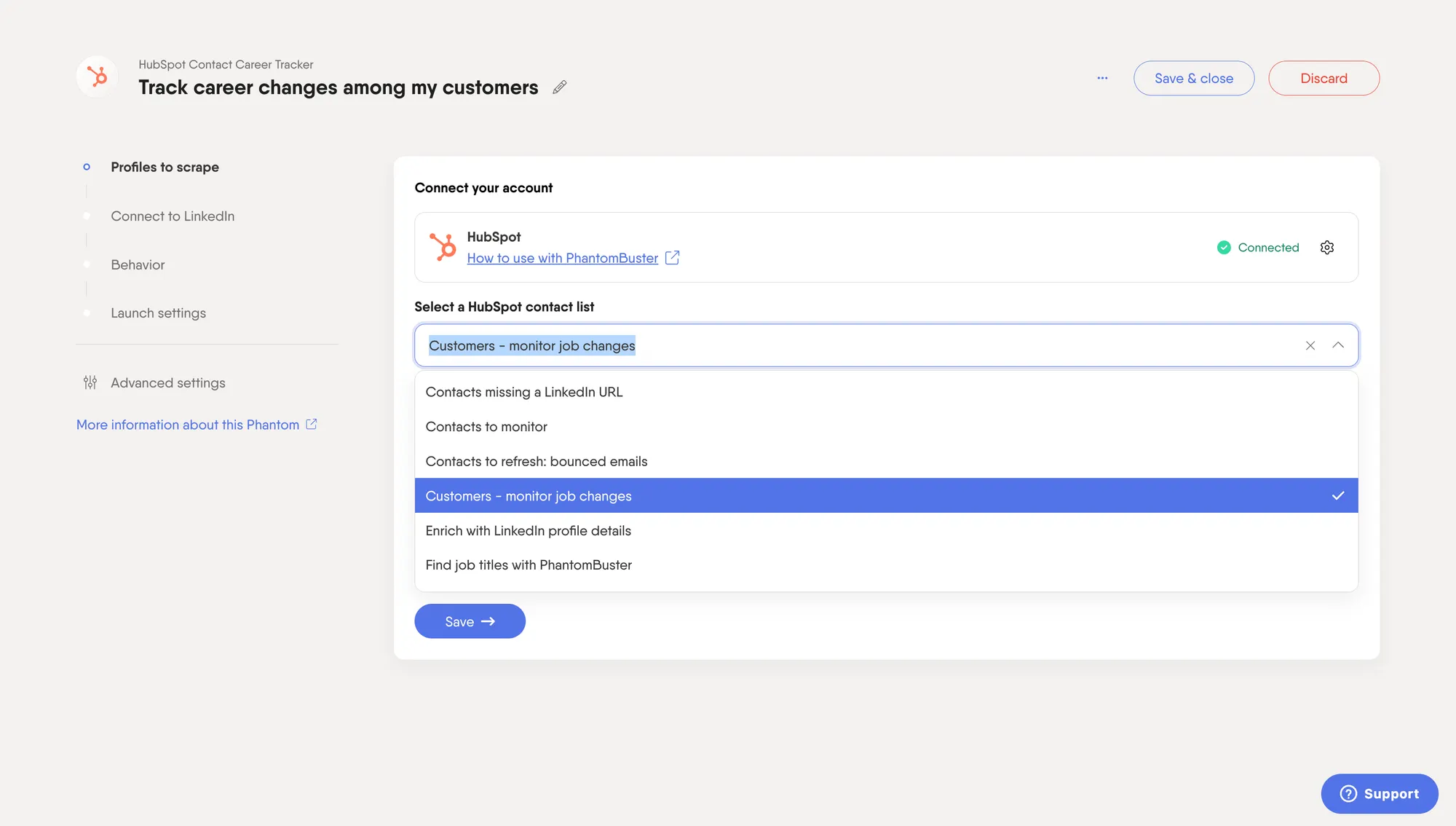Open HubSpot account settings gear
The width and height of the screenshot is (1456, 826).
[1326, 248]
